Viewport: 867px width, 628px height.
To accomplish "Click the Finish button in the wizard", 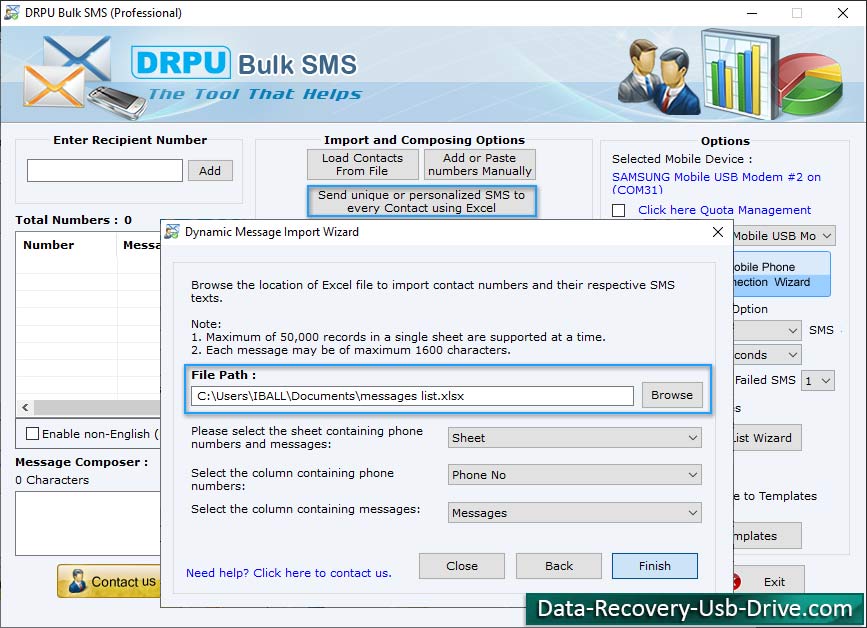I will coord(655,566).
